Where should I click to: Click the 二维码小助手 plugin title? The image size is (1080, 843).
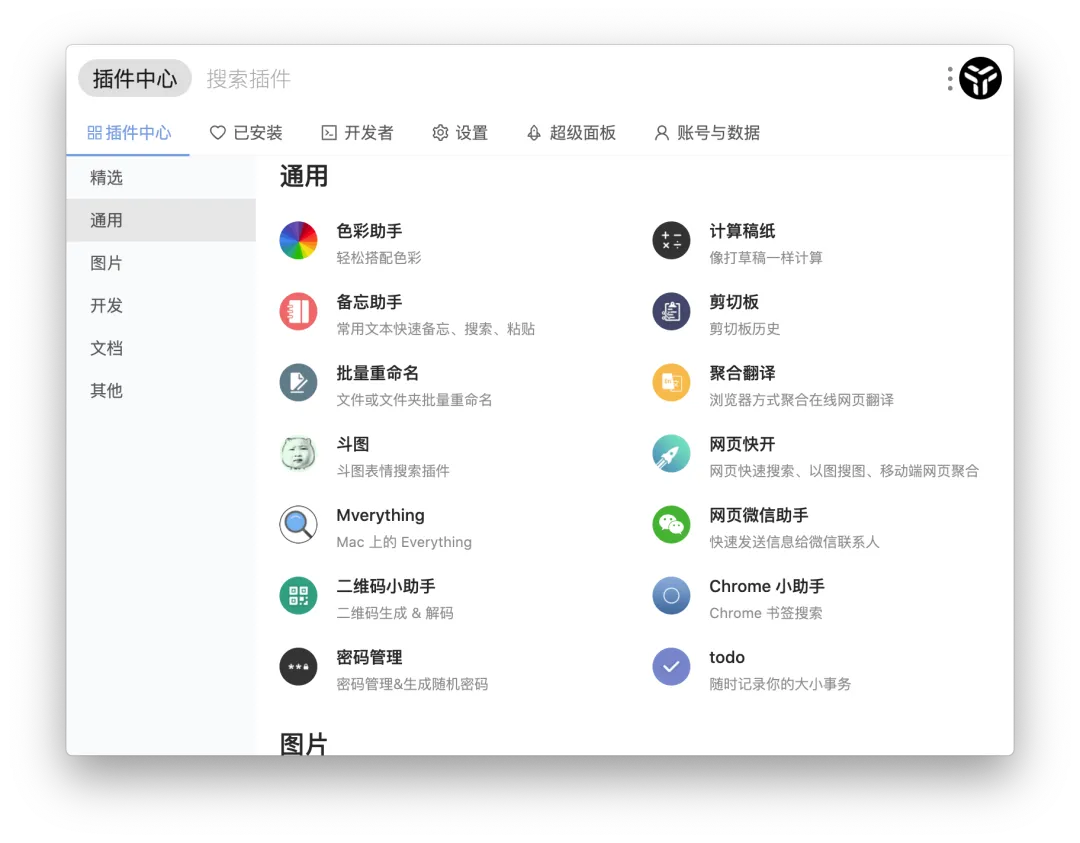386,586
